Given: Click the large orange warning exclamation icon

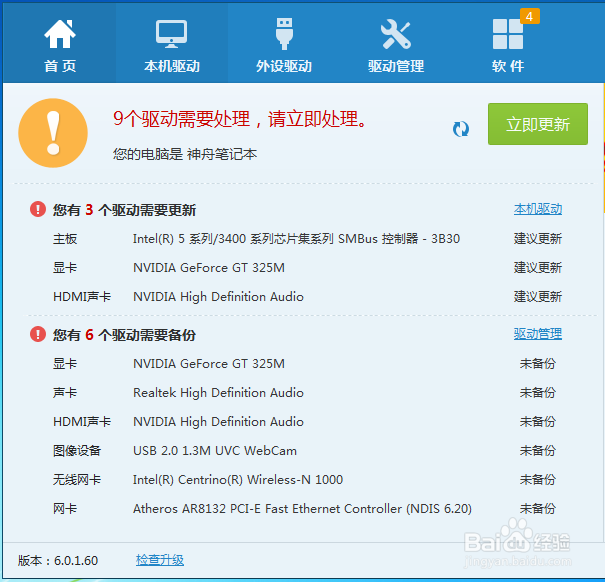Looking at the screenshot, I should tap(53, 133).
